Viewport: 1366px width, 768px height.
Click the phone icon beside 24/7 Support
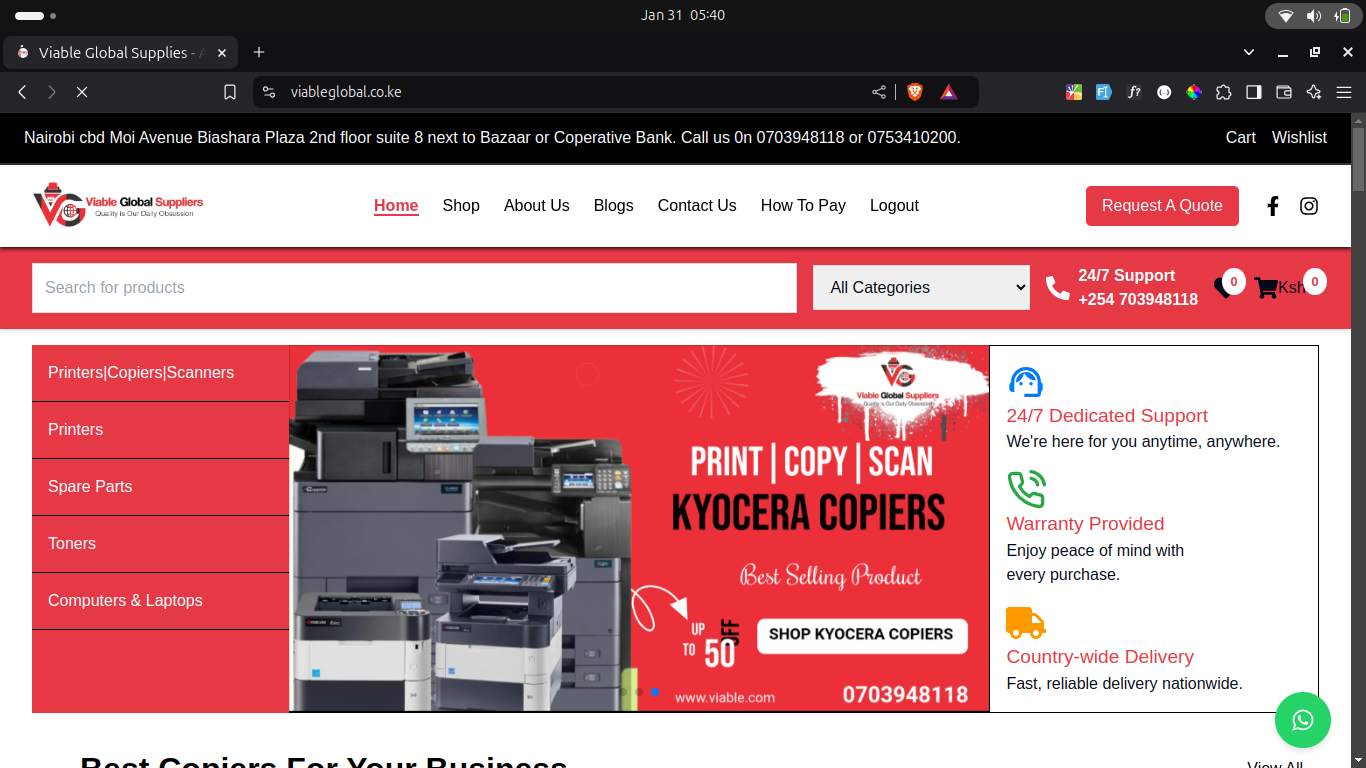pos(1057,288)
